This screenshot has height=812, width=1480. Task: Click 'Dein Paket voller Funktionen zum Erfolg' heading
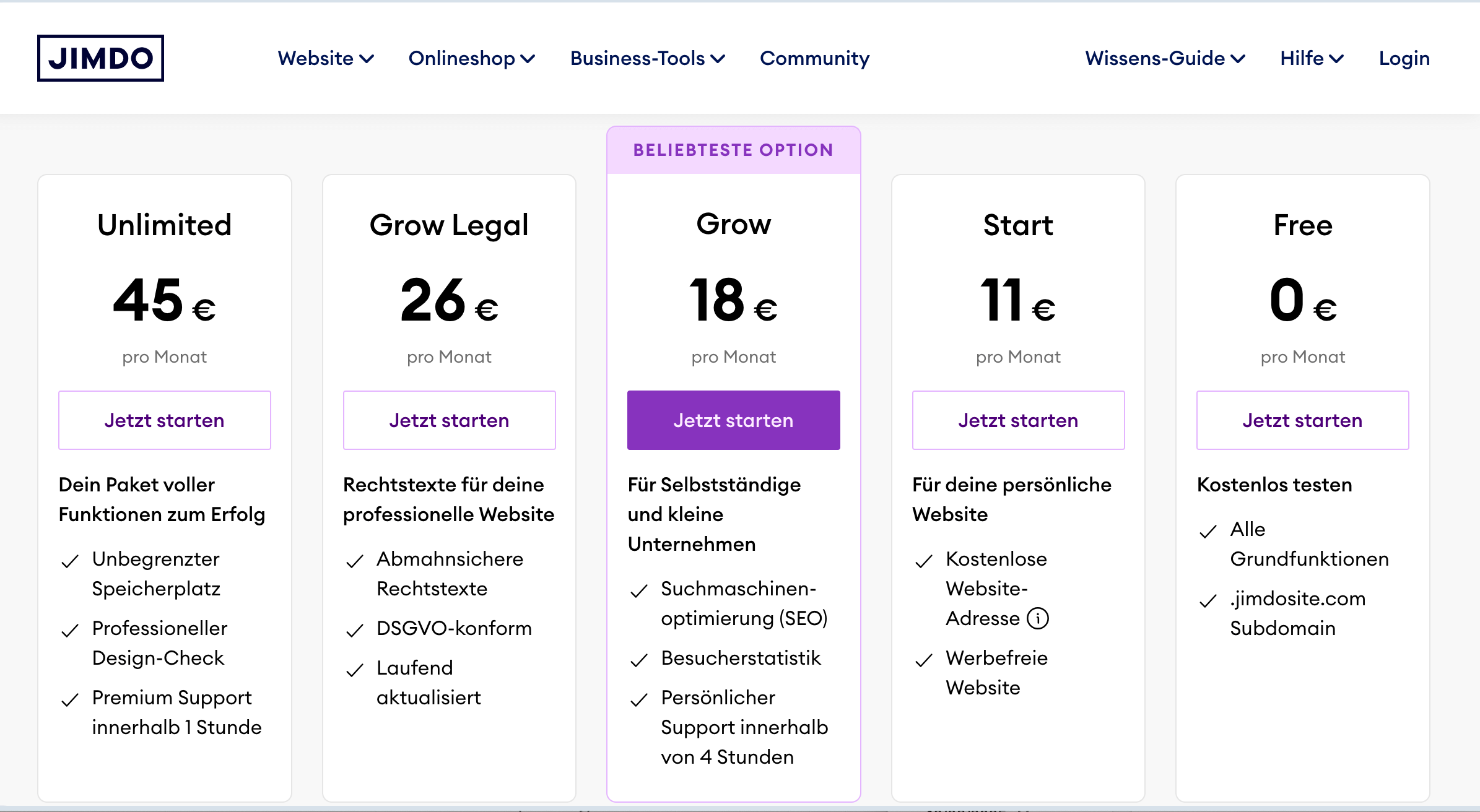(x=162, y=499)
